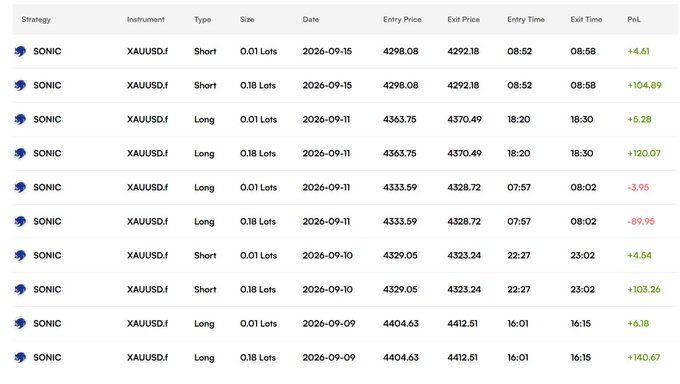Click the Date column header
This screenshot has width=680, height=384.
tap(311, 20)
